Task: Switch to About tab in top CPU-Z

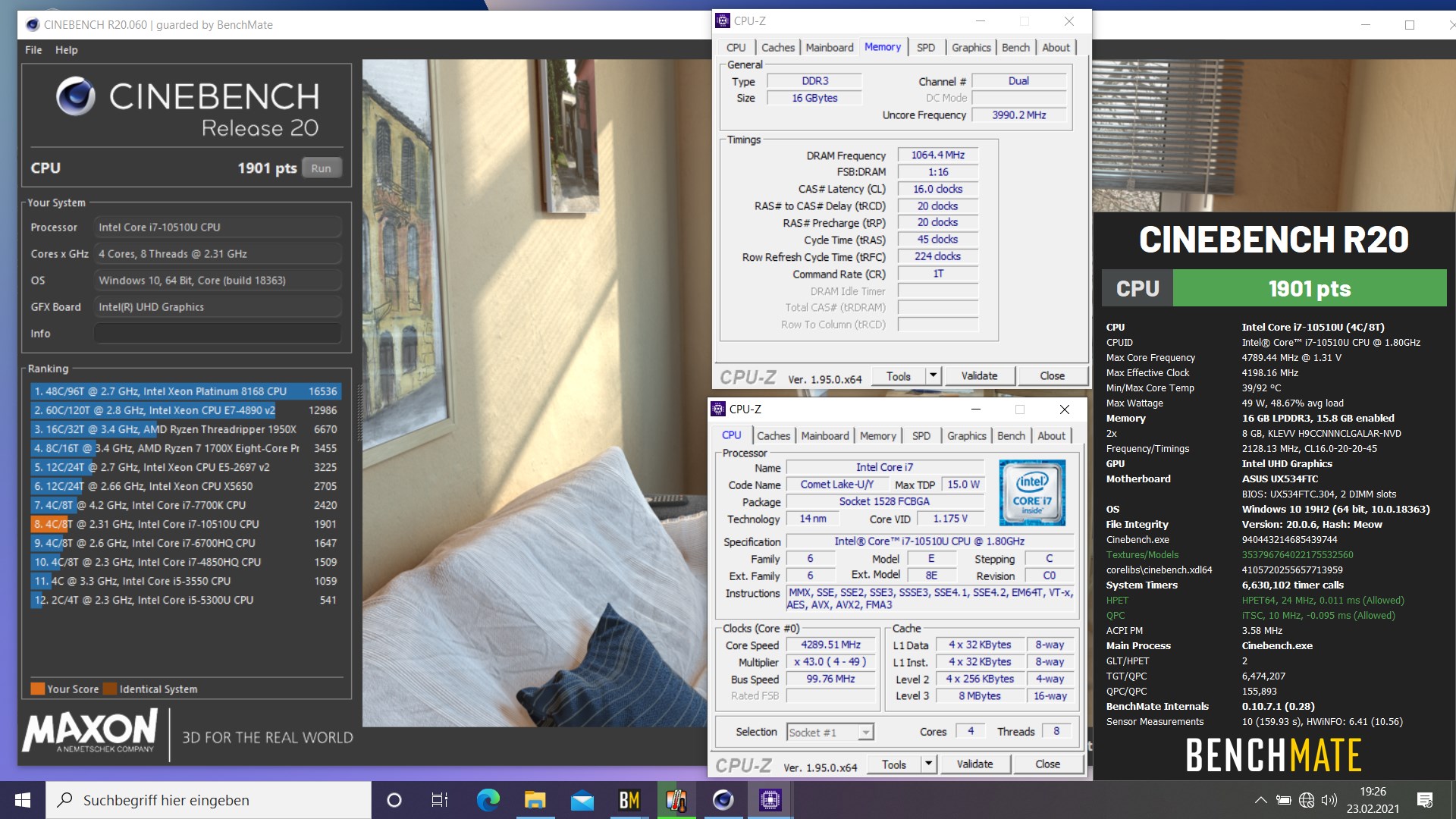Action: (1056, 47)
